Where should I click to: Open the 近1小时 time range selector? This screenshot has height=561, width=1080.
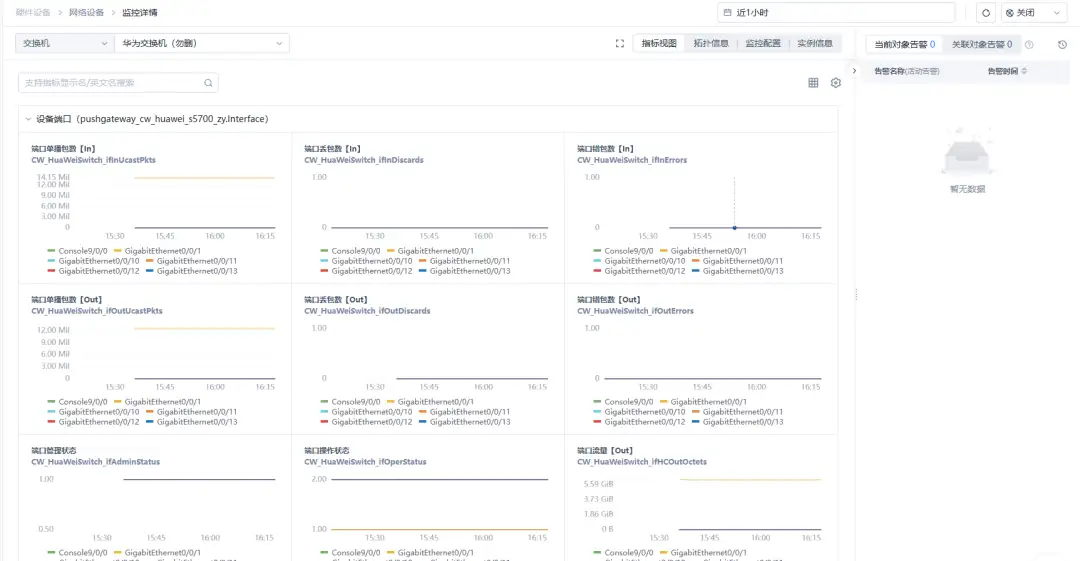(836, 12)
